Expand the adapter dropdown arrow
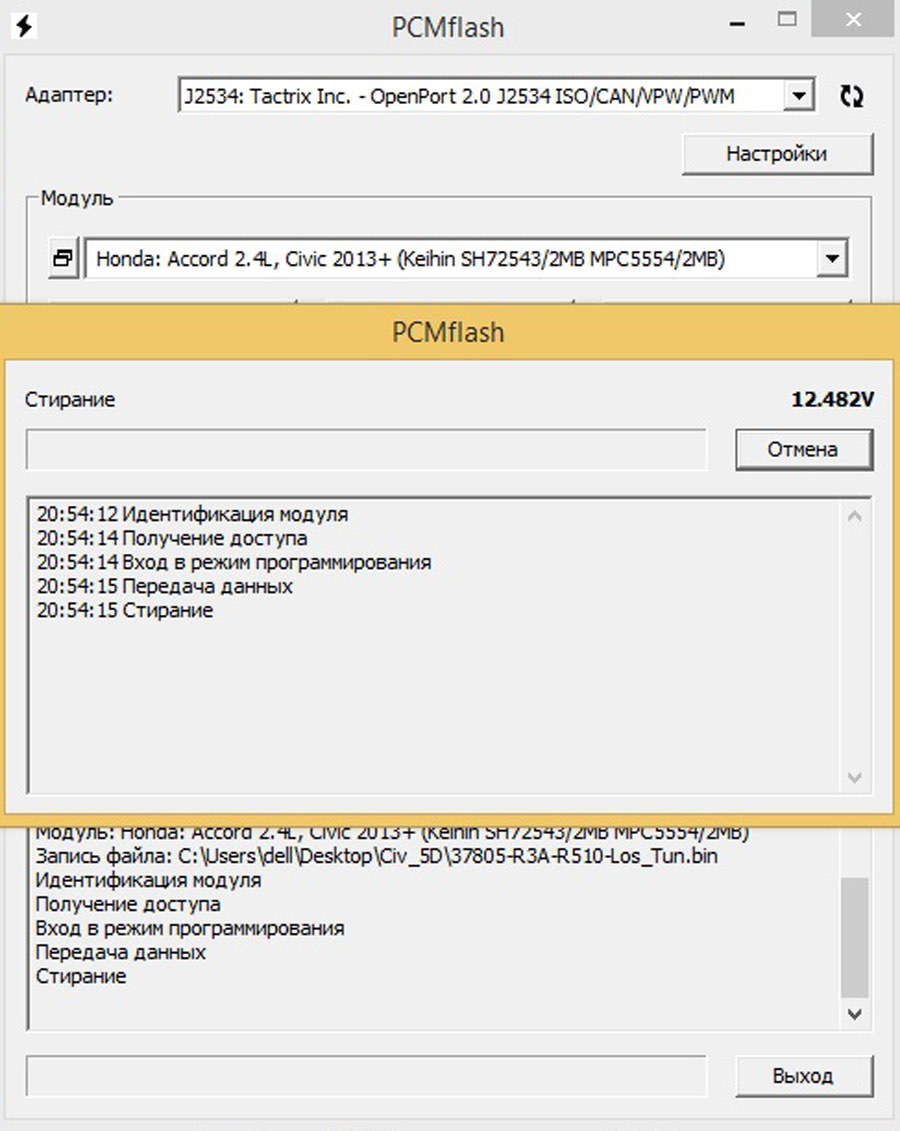 click(x=798, y=95)
